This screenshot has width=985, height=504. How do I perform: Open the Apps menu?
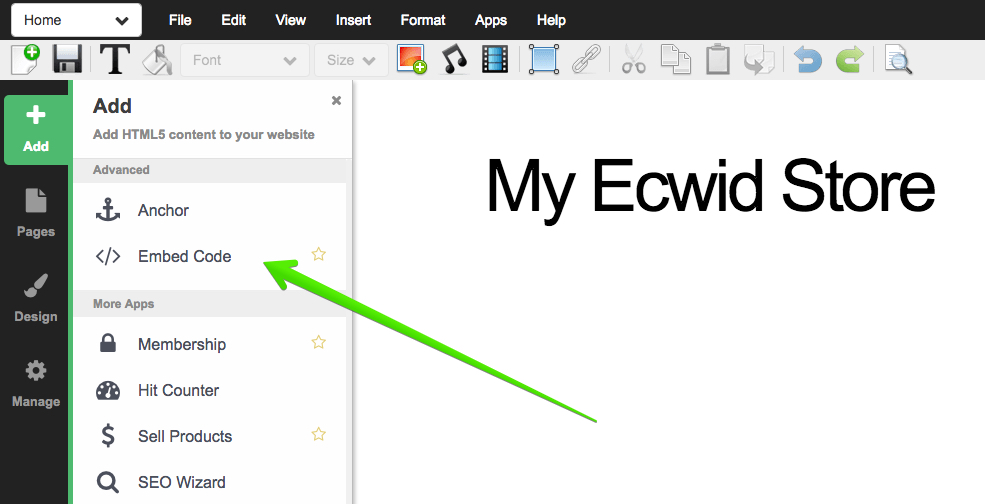tap(491, 20)
